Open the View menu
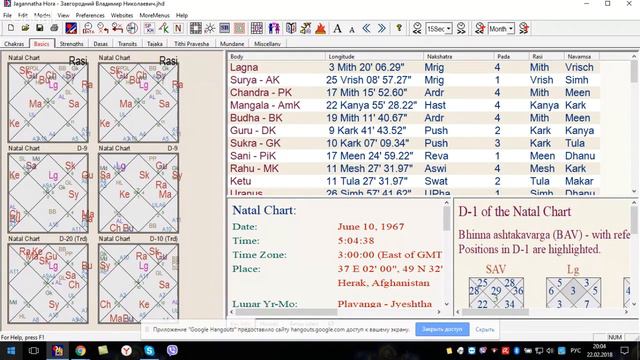This screenshot has width=640, height=360. 63,15
